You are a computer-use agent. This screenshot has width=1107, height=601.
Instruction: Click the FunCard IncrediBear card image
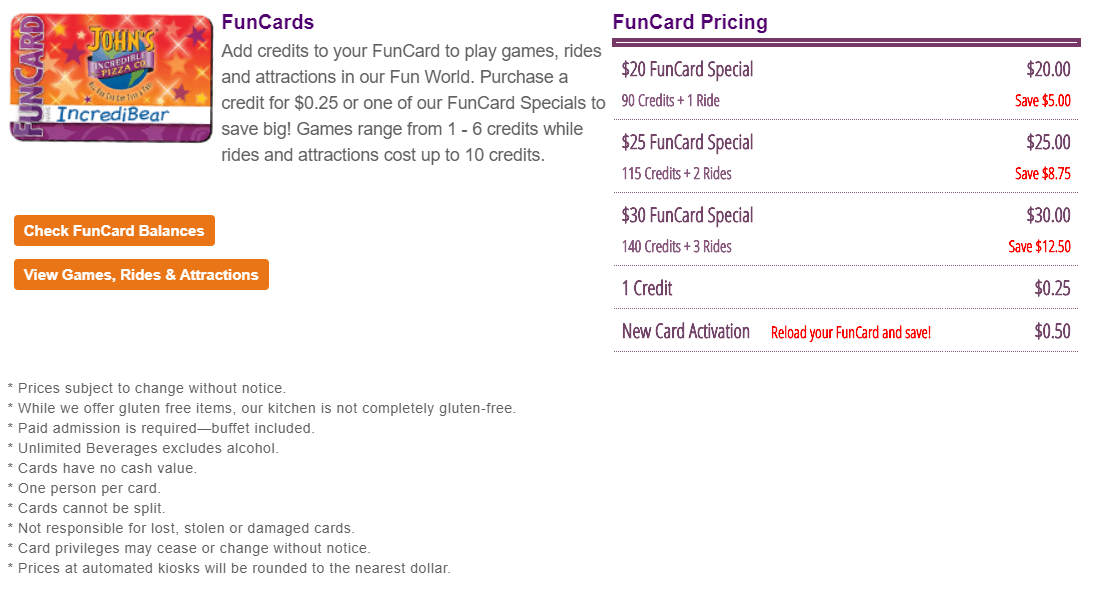pos(111,78)
